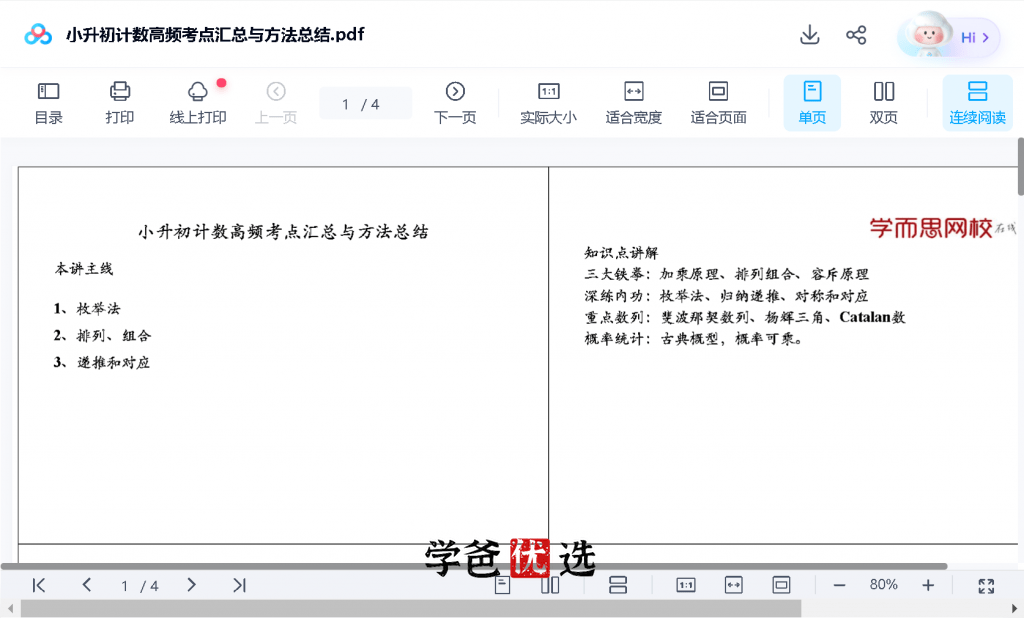
Task: Jump to first page in bottom bar
Action: [39, 585]
